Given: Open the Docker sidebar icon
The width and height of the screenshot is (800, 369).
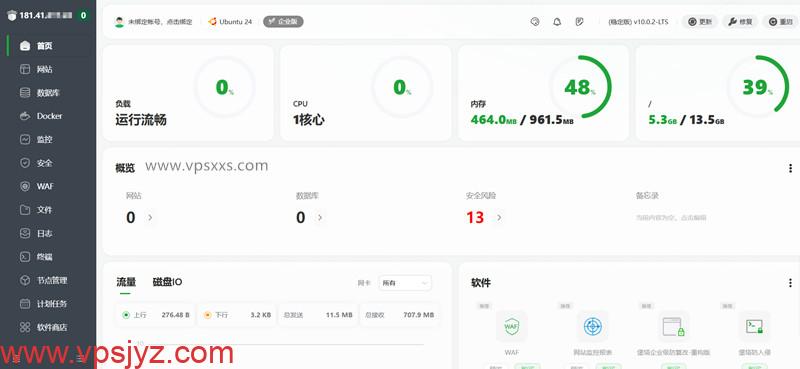Looking at the screenshot, I should coord(24,116).
